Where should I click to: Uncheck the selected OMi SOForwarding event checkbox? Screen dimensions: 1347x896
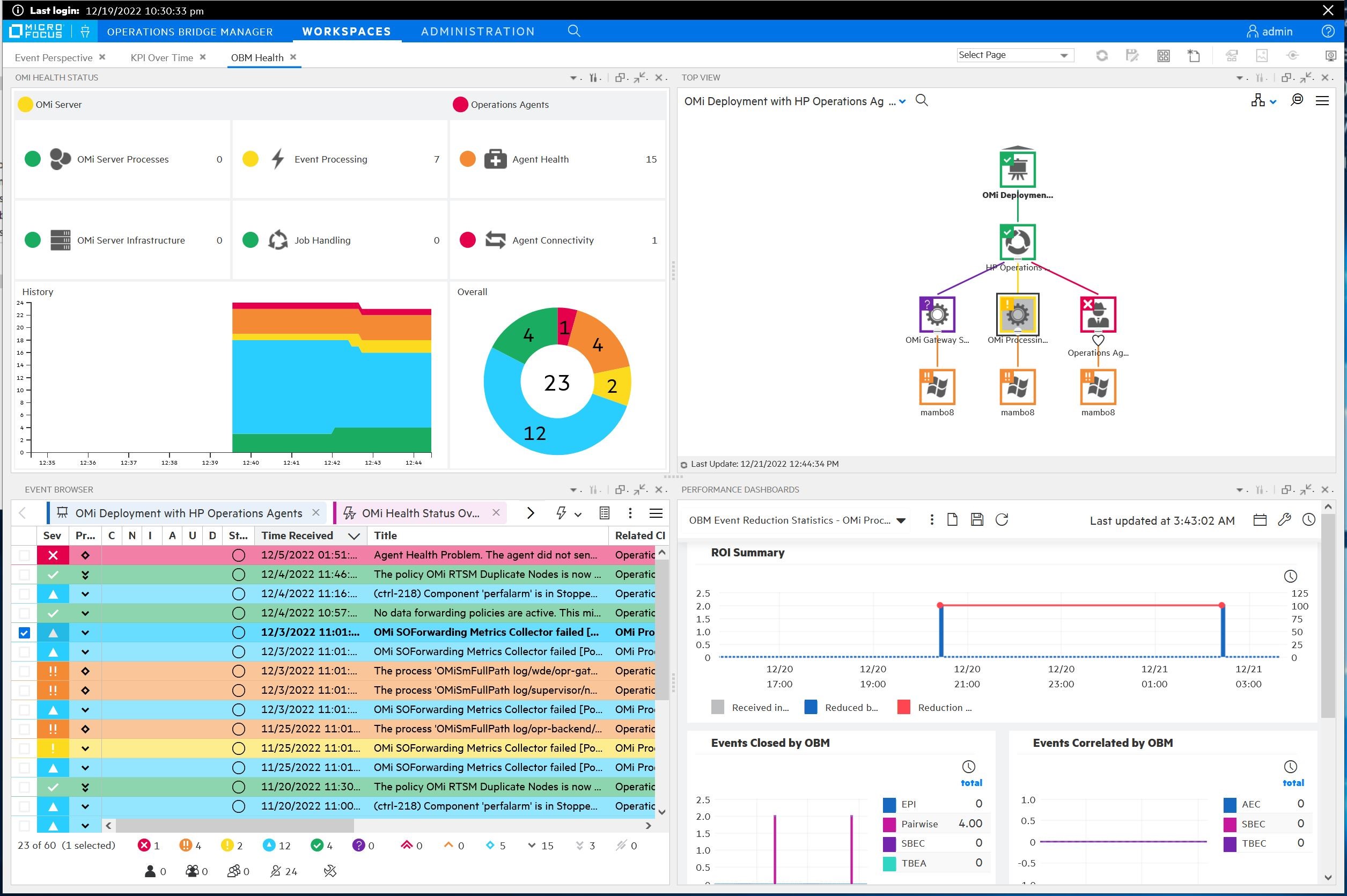tap(24, 633)
